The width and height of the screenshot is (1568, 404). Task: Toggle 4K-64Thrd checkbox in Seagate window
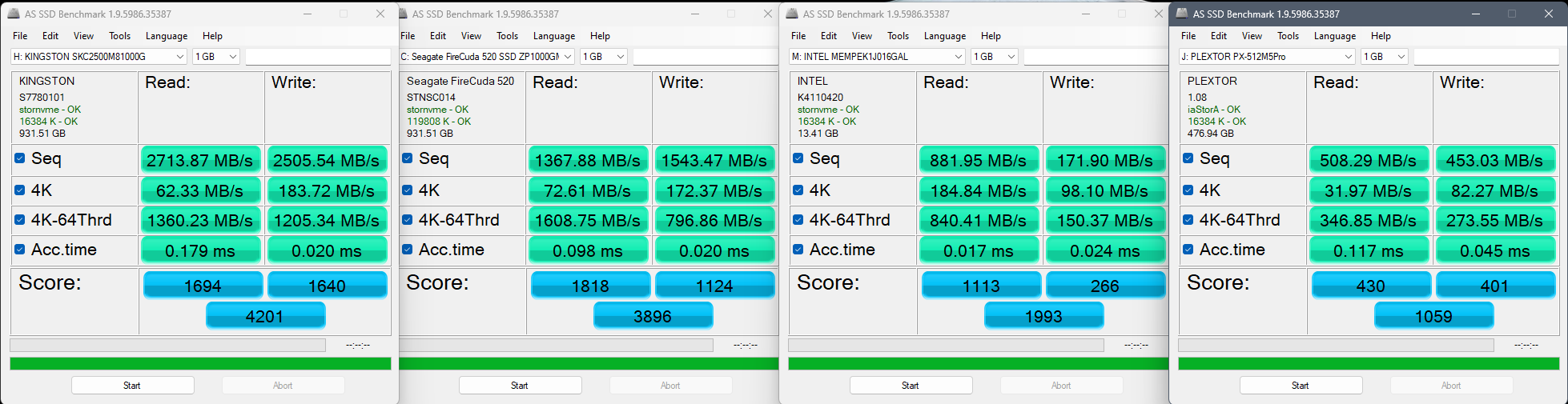[x=408, y=220]
